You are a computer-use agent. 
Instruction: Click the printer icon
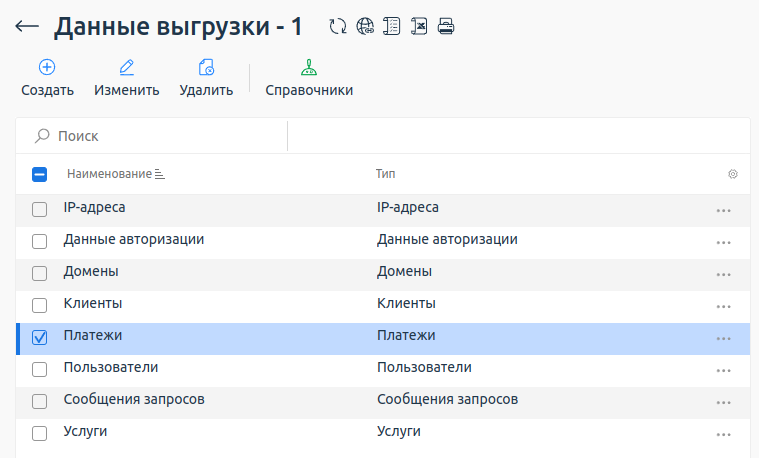tap(446, 27)
